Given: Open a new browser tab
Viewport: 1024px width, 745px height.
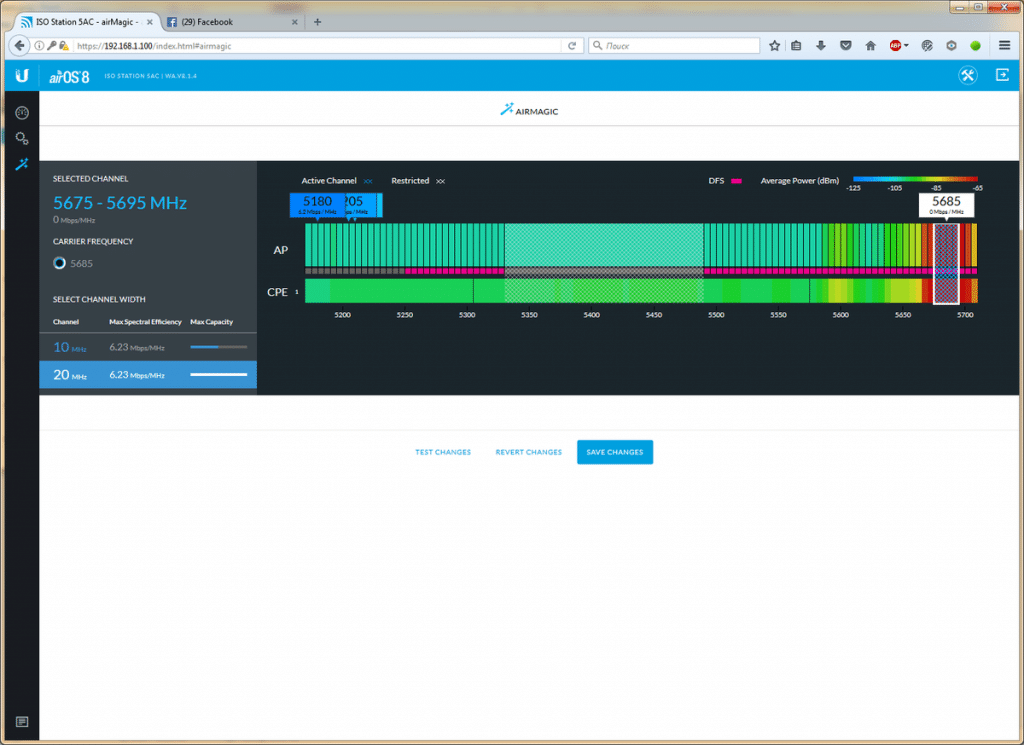Looking at the screenshot, I should pos(318,21).
